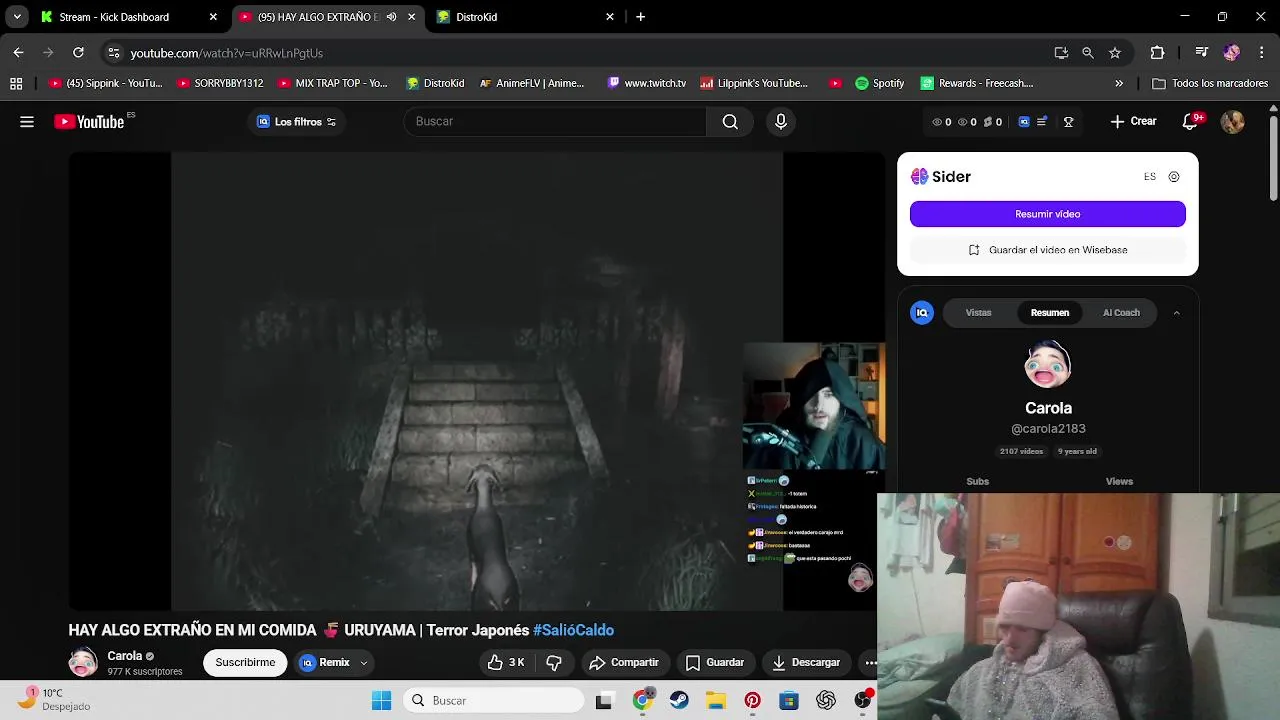
Task: Select the Vistas tab in vidIQ panel
Action: [x=978, y=313]
